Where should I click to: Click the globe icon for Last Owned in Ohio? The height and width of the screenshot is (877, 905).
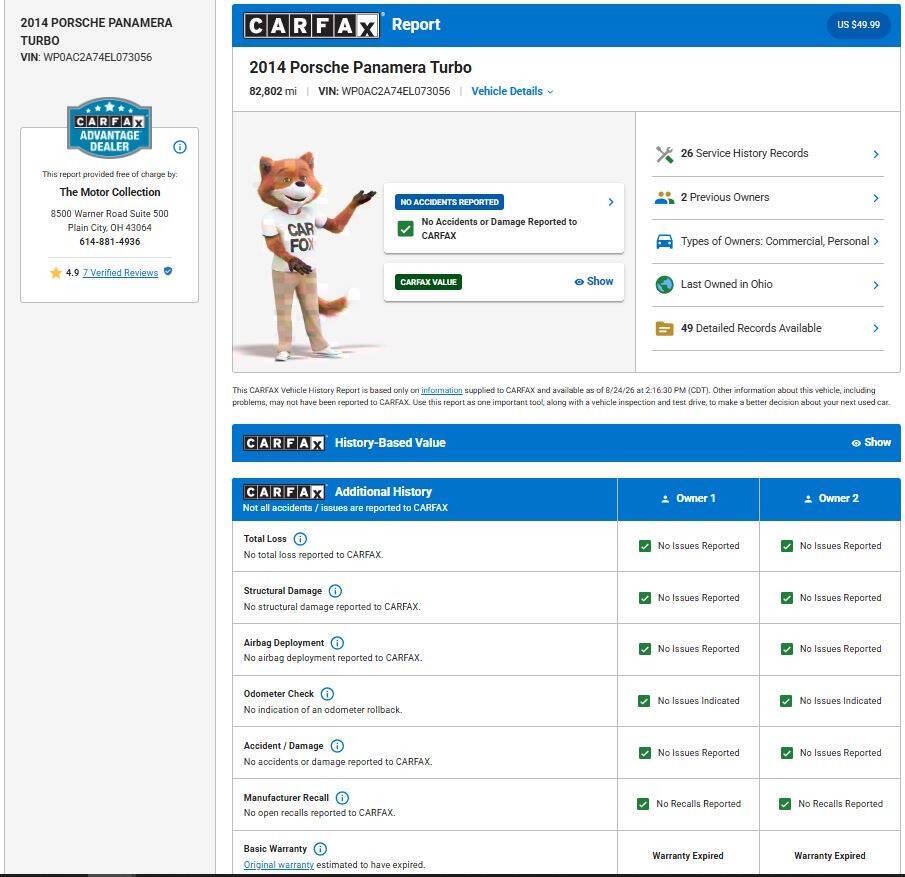pyautogui.click(x=664, y=285)
